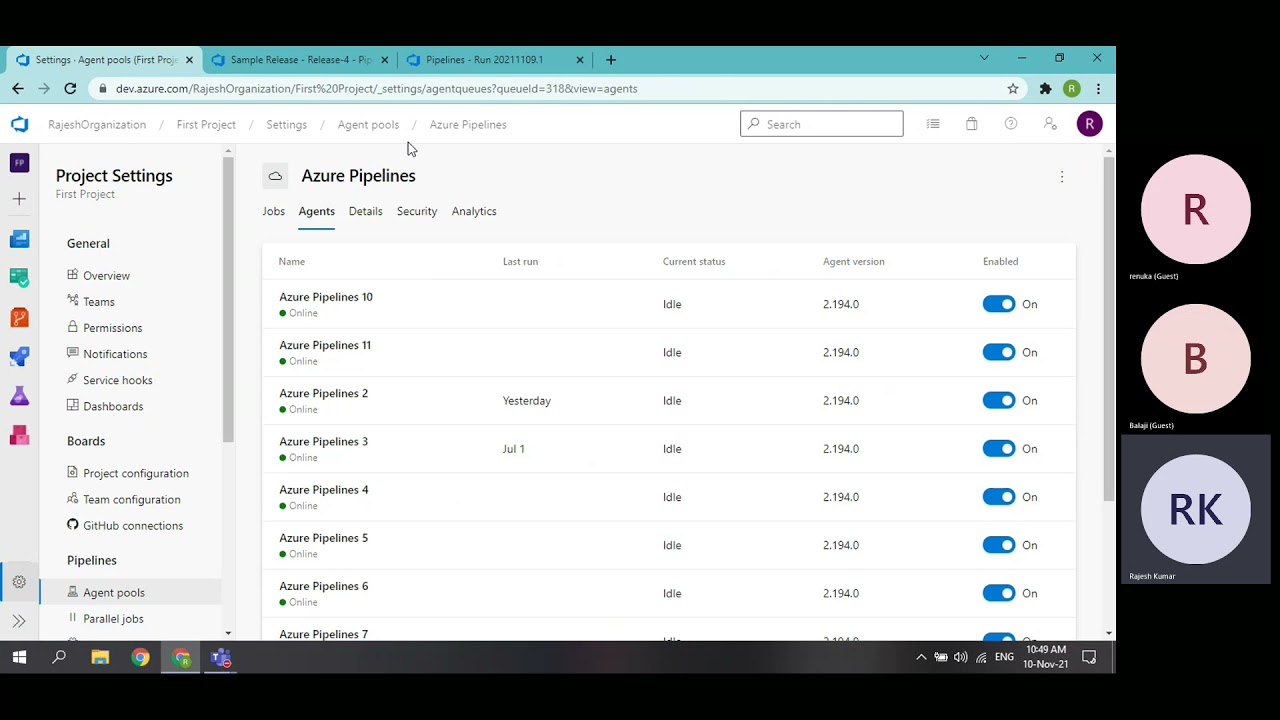
Task: Open Microsoft Teams from taskbar
Action: pos(221,657)
